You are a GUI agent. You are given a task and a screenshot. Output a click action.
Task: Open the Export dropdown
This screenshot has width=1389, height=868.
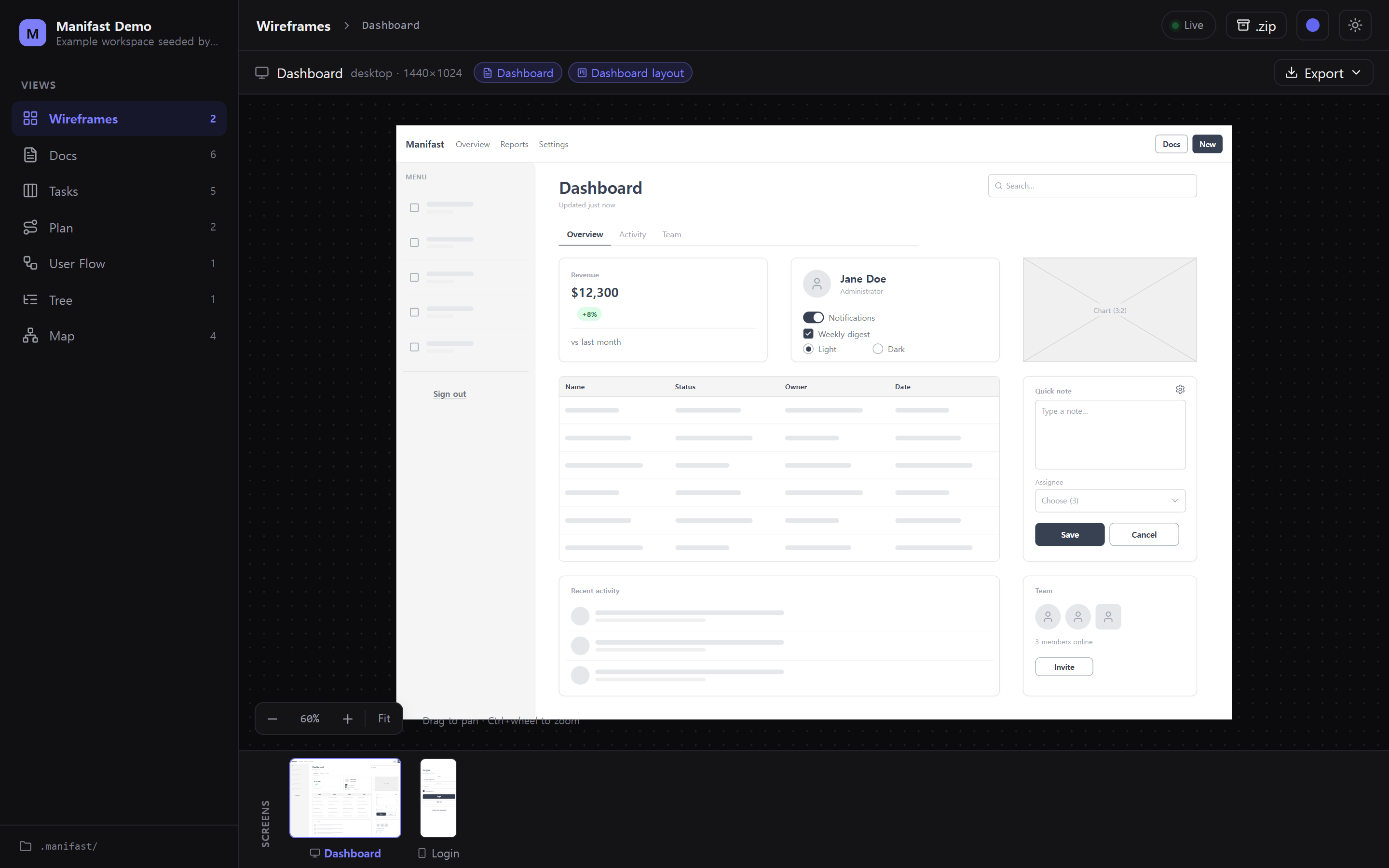click(x=1323, y=73)
